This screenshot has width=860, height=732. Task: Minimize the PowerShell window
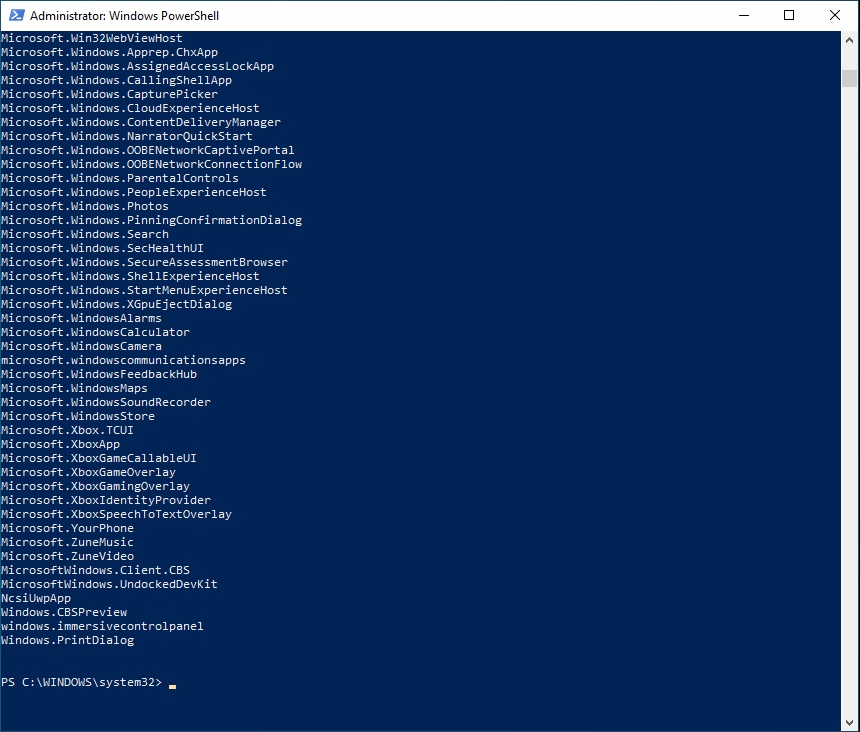pos(744,15)
